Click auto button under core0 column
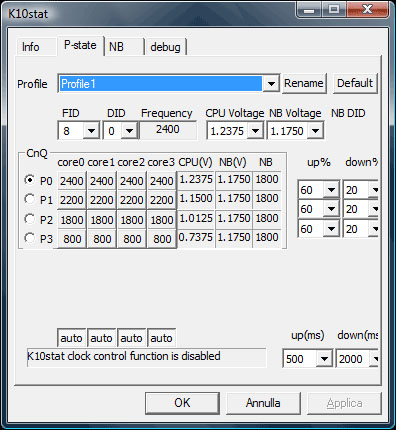396x430 pixels. coord(72,338)
